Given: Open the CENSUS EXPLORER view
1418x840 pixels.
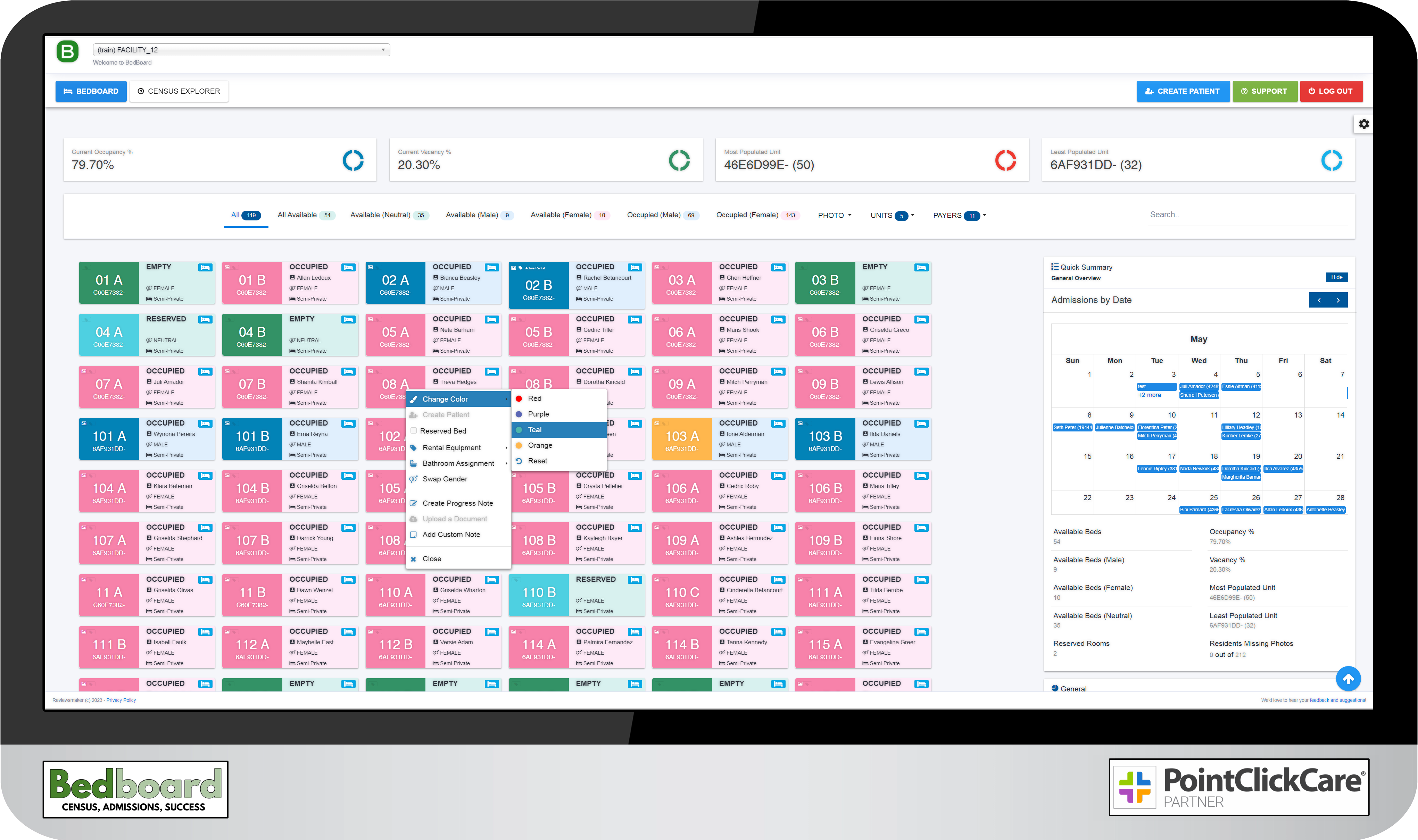Looking at the screenshot, I should tap(179, 91).
